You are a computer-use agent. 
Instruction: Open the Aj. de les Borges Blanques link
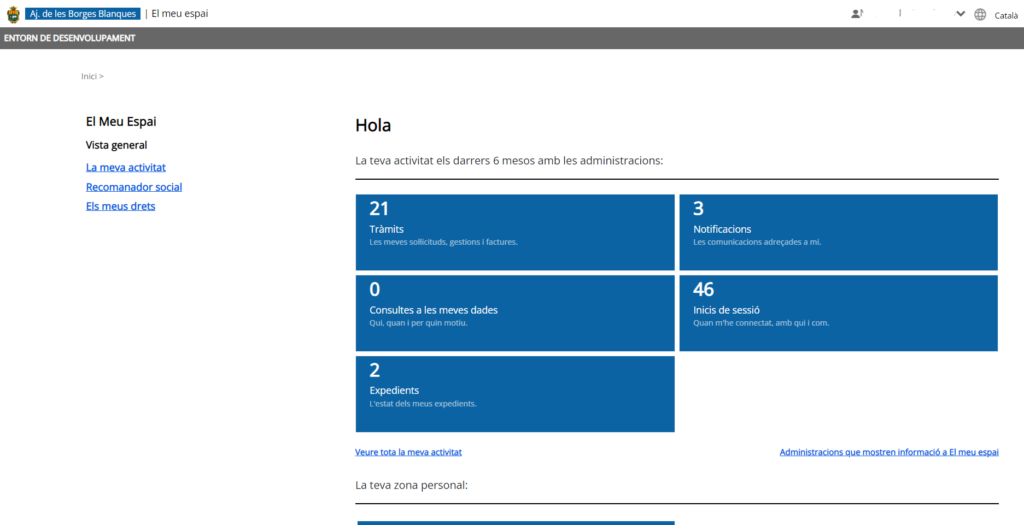[83, 14]
